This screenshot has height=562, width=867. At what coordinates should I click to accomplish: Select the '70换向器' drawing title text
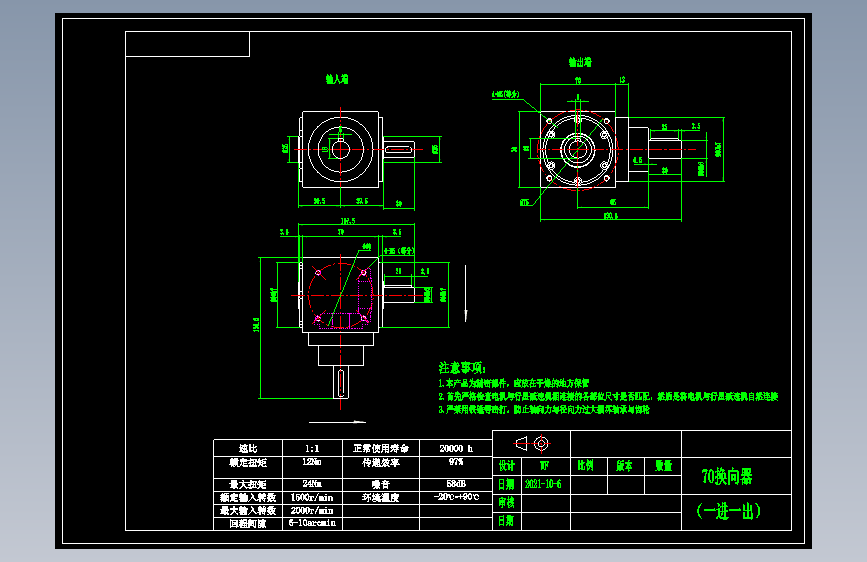click(x=727, y=476)
